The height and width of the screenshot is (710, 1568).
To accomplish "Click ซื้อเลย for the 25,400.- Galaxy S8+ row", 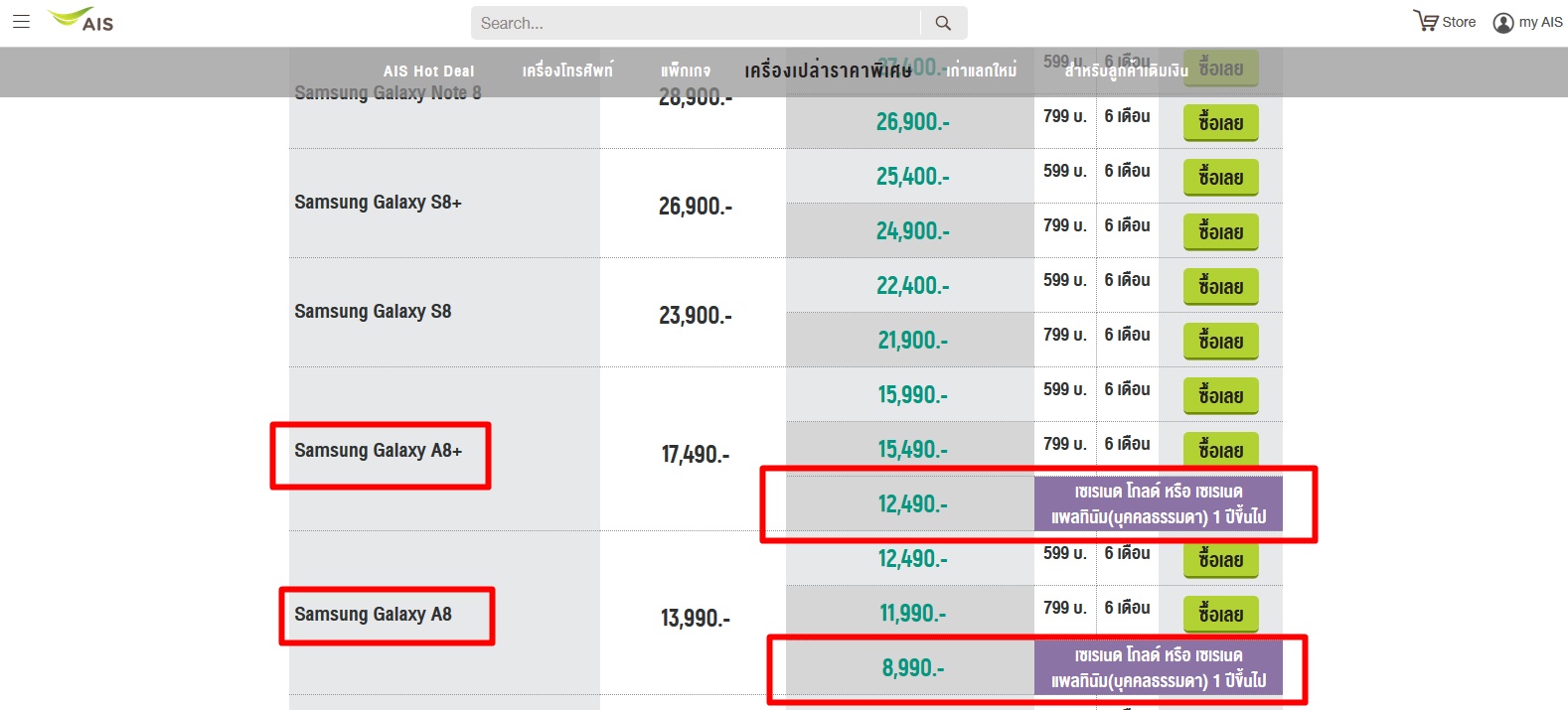I will click(x=1220, y=178).
